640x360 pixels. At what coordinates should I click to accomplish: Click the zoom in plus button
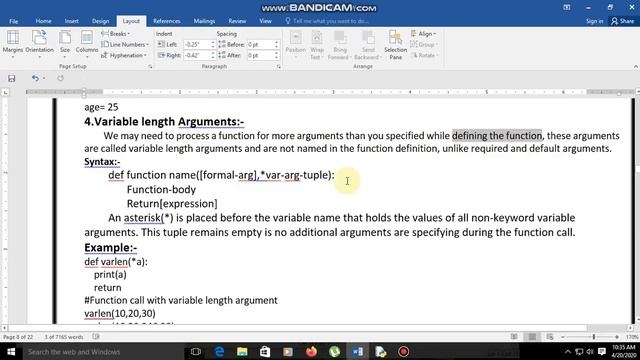tap(617, 337)
